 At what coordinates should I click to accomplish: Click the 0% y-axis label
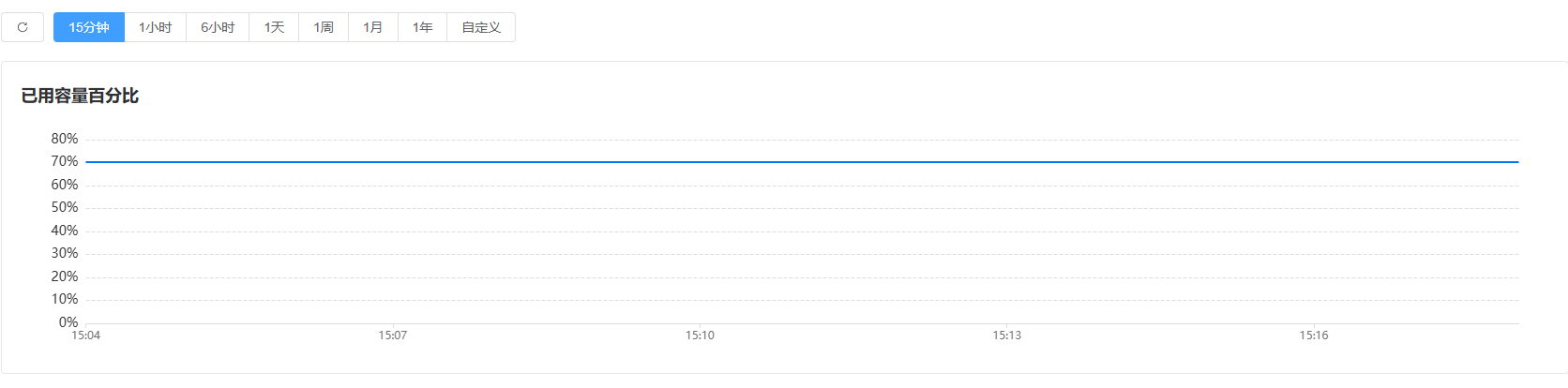68,322
